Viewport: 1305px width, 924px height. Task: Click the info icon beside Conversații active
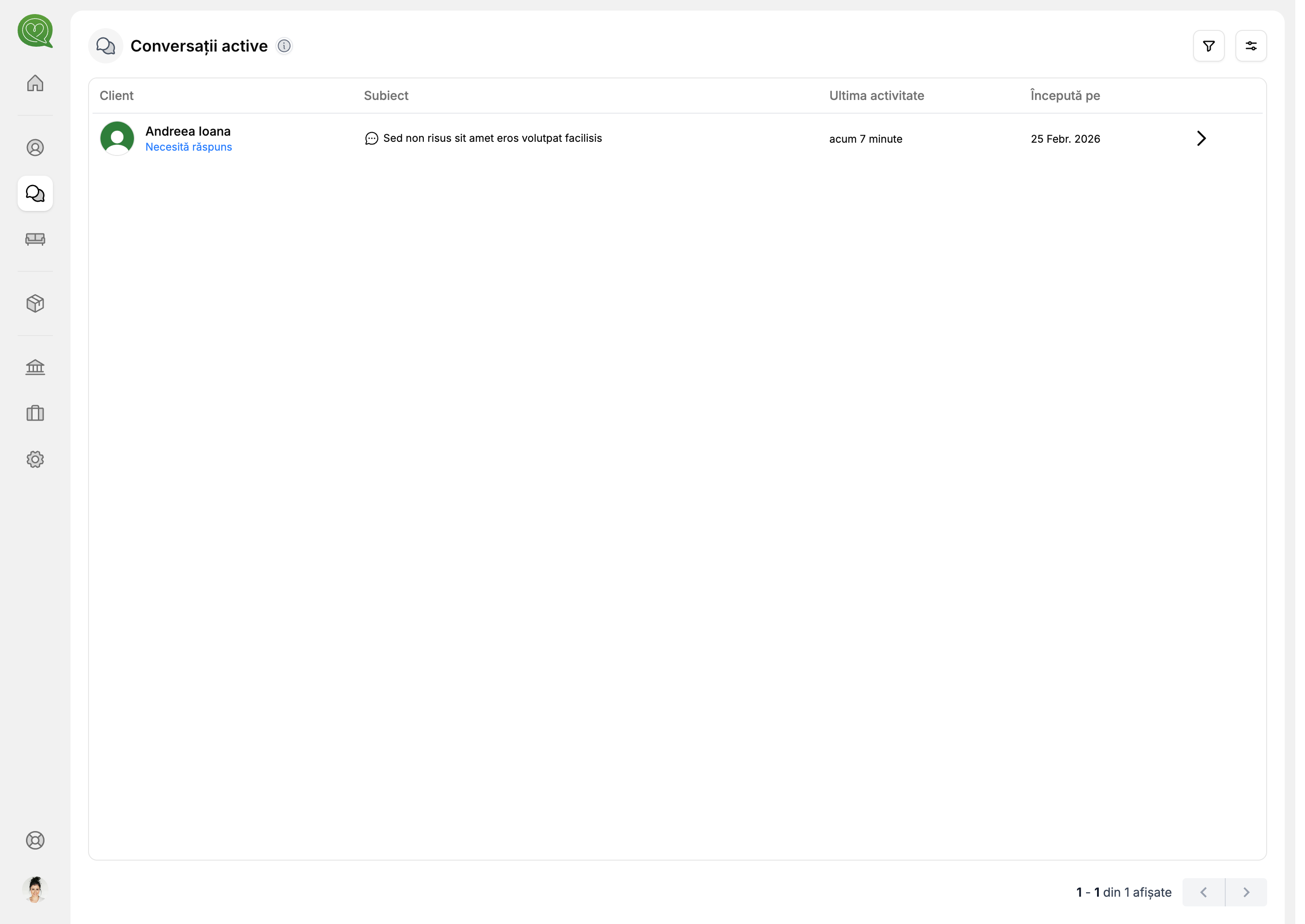coord(284,46)
